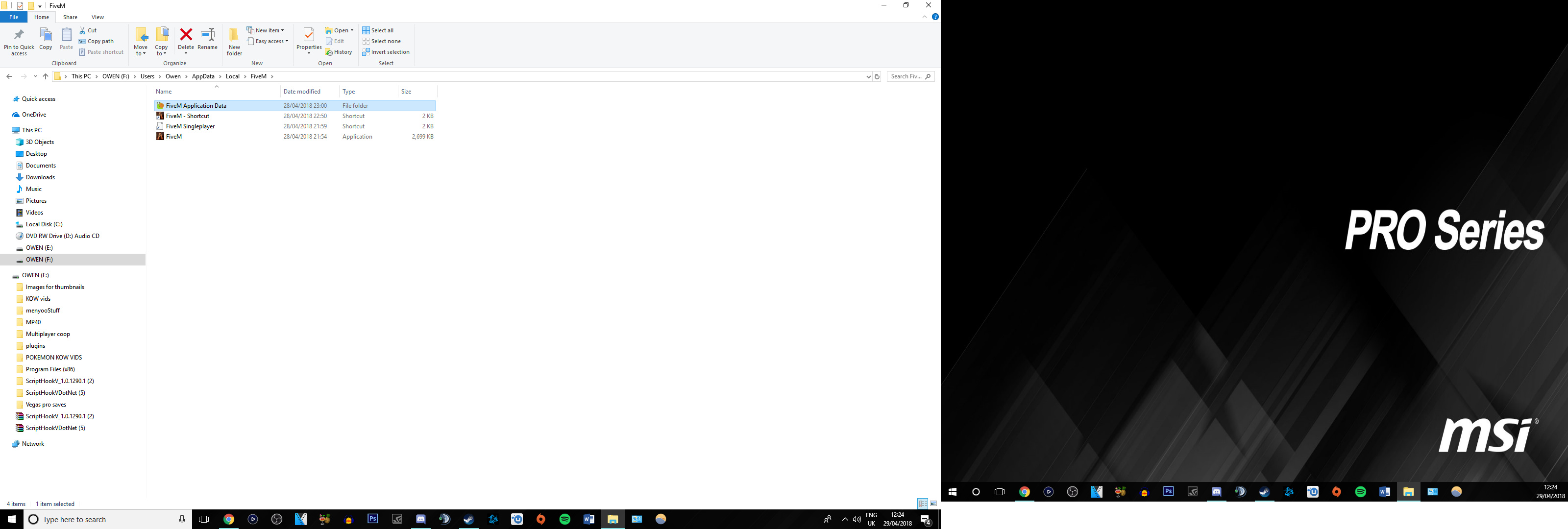Click Pin to Quick access icon
The height and width of the screenshot is (529, 1568).
click(19, 35)
